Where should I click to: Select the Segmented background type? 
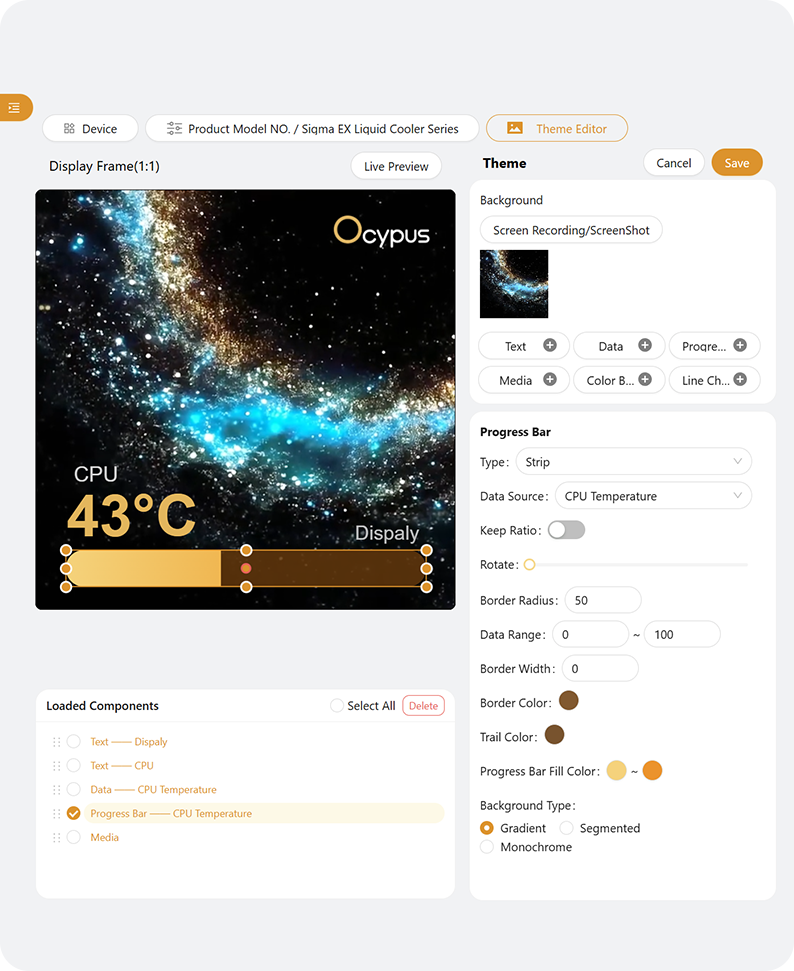[567, 828]
